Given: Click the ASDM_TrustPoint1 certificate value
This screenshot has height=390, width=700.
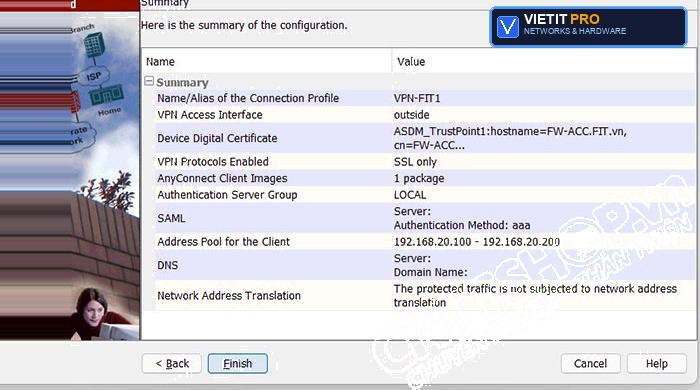Looking at the screenshot, I should (510, 138).
